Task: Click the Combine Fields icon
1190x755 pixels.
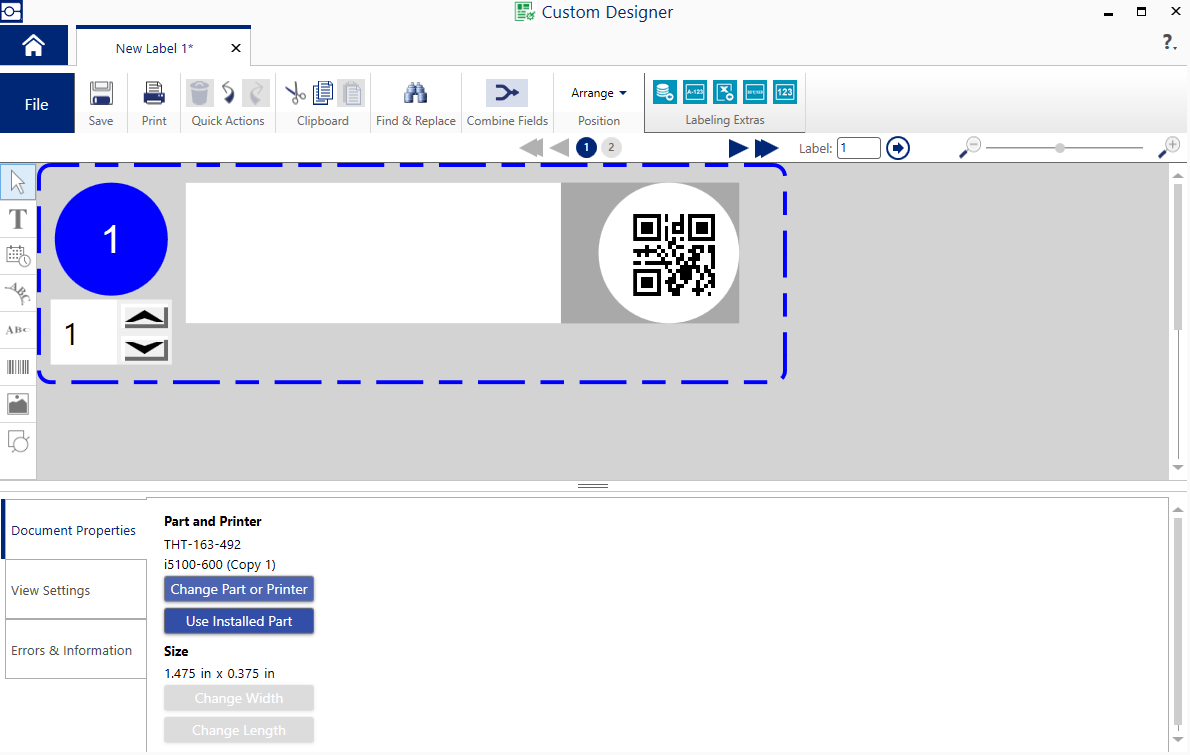Action: (x=507, y=94)
